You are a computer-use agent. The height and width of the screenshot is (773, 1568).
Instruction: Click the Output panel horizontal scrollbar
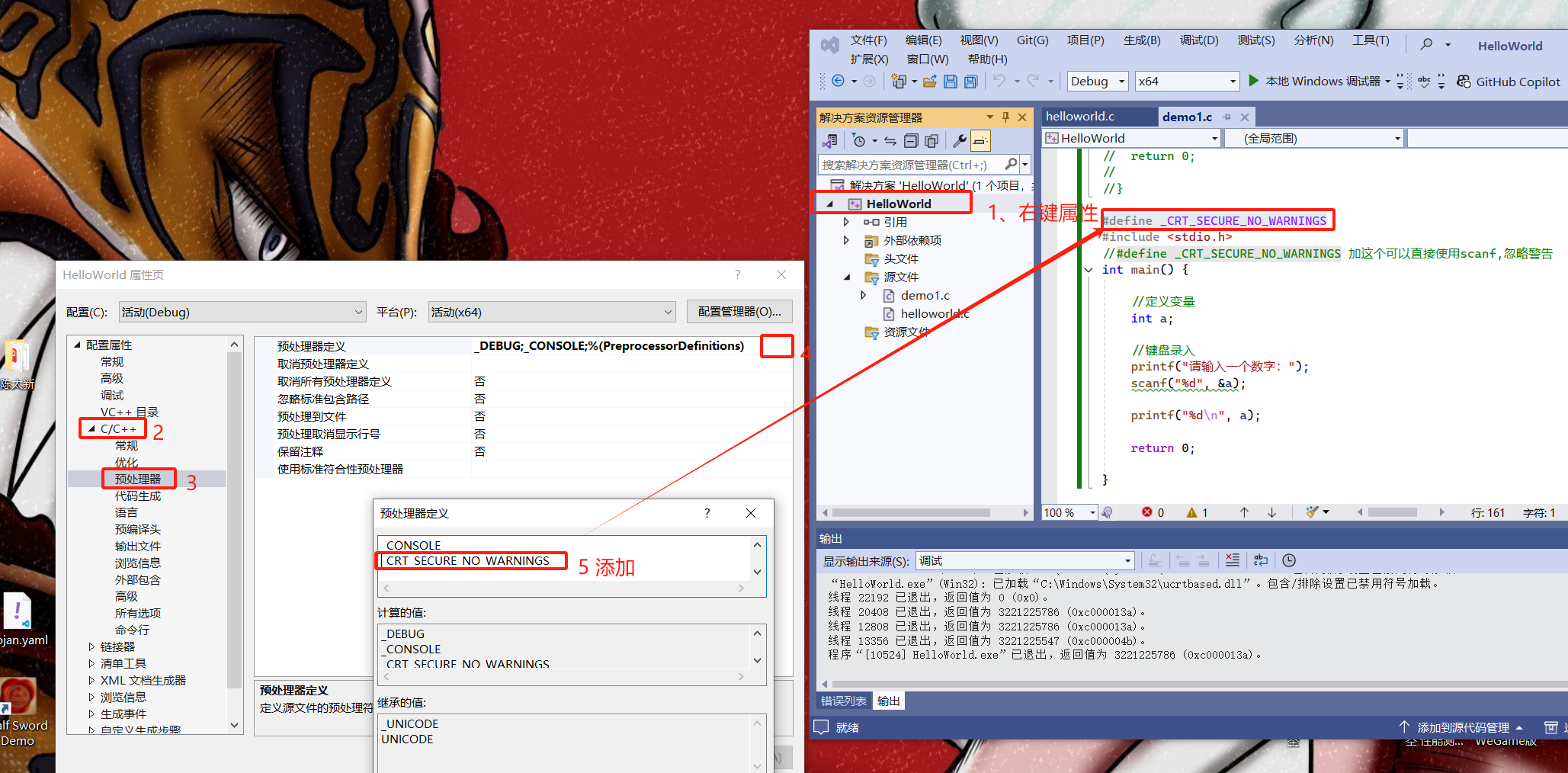1194,684
